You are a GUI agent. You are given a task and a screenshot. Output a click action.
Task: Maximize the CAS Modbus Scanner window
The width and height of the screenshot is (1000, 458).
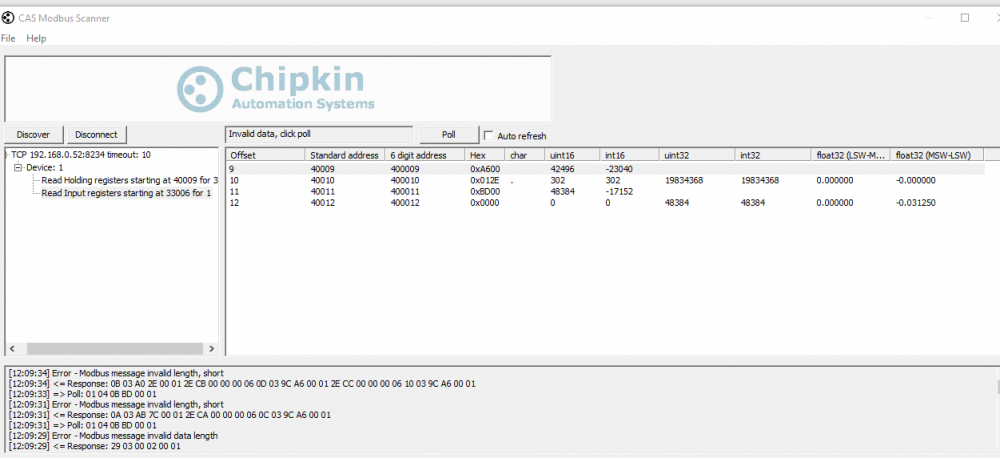coord(965,18)
